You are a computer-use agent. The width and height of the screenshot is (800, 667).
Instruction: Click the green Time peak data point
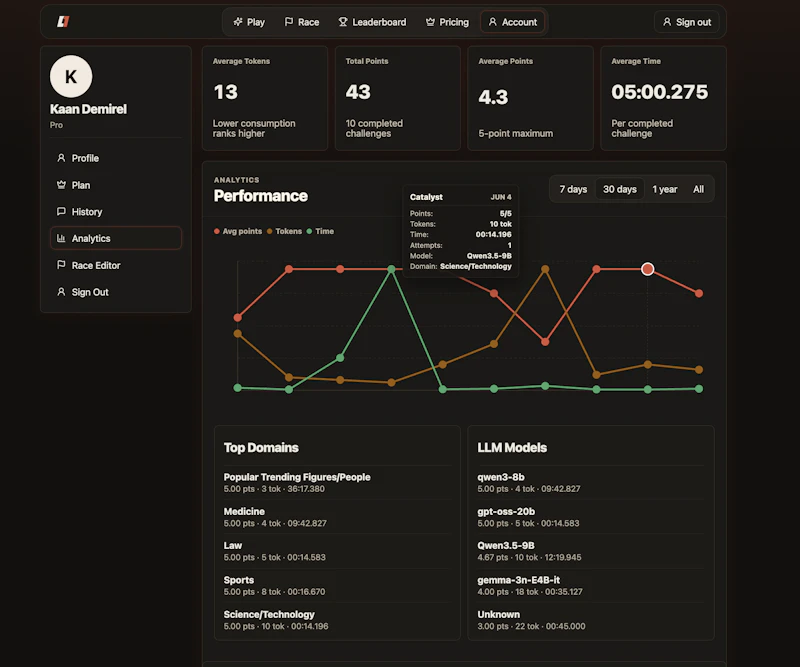[x=391, y=269]
